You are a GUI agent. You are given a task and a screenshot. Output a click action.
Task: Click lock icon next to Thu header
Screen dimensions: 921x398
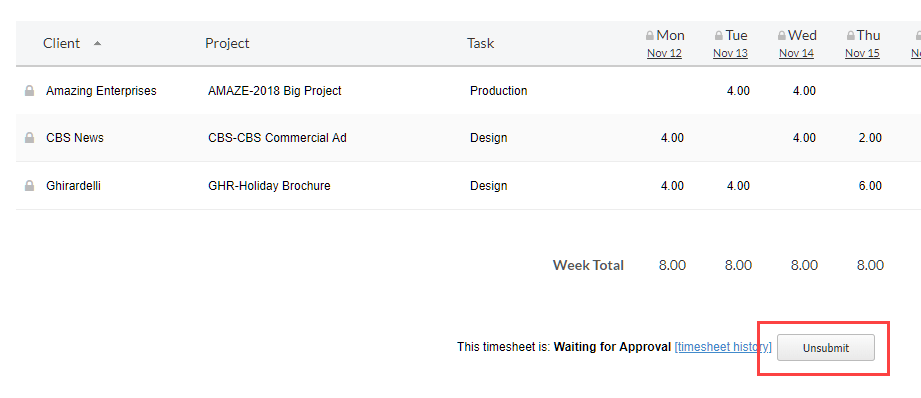click(x=850, y=36)
